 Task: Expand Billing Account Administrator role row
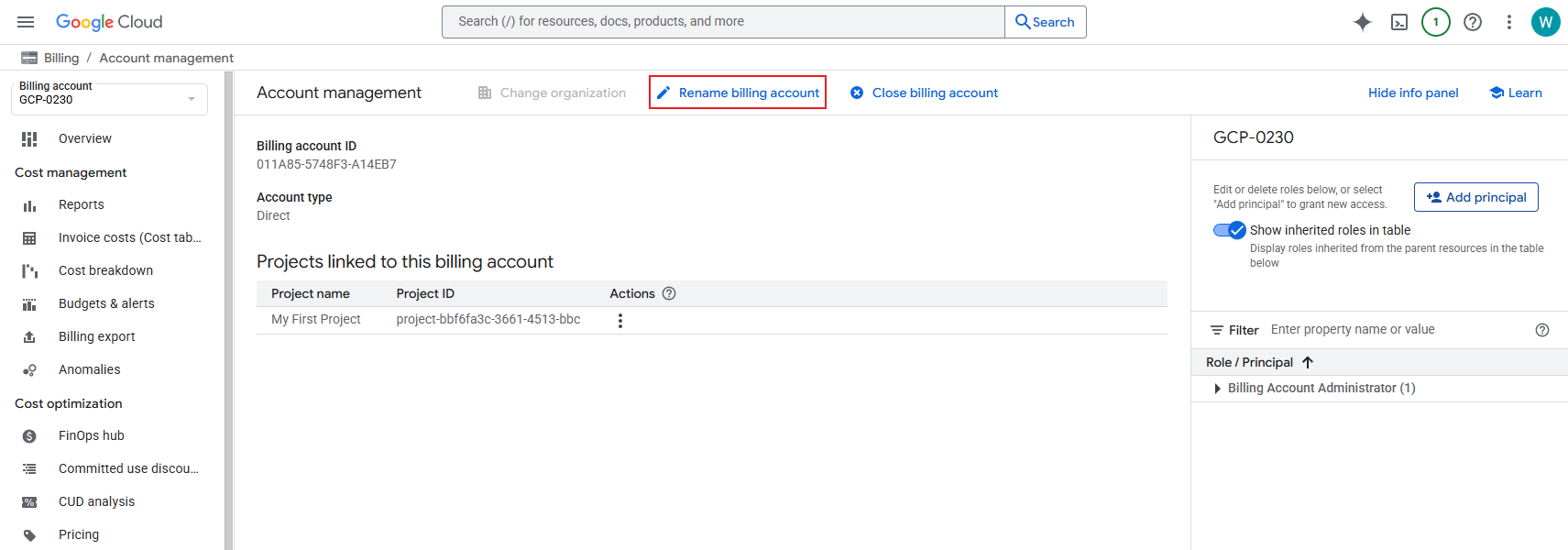[1217, 389]
